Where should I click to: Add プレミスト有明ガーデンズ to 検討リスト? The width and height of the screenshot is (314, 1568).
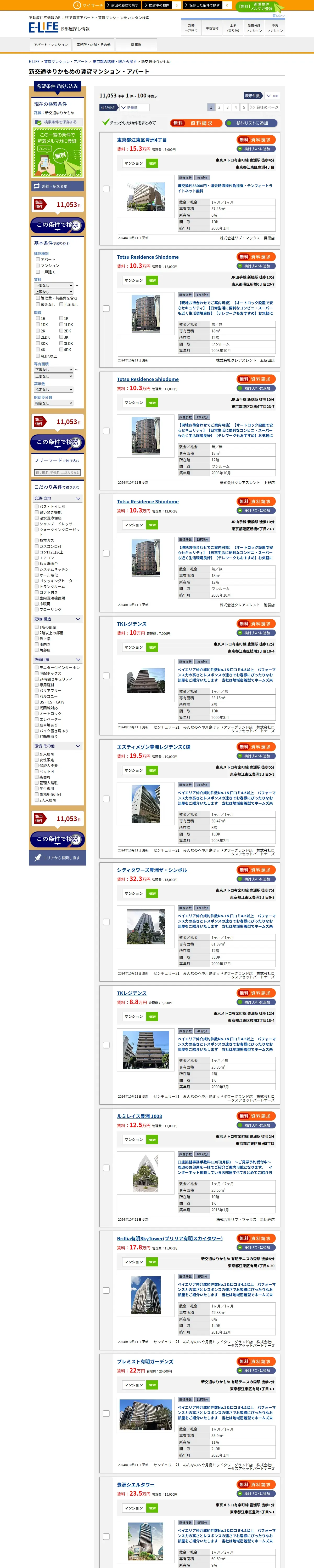[x=257, y=1371]
